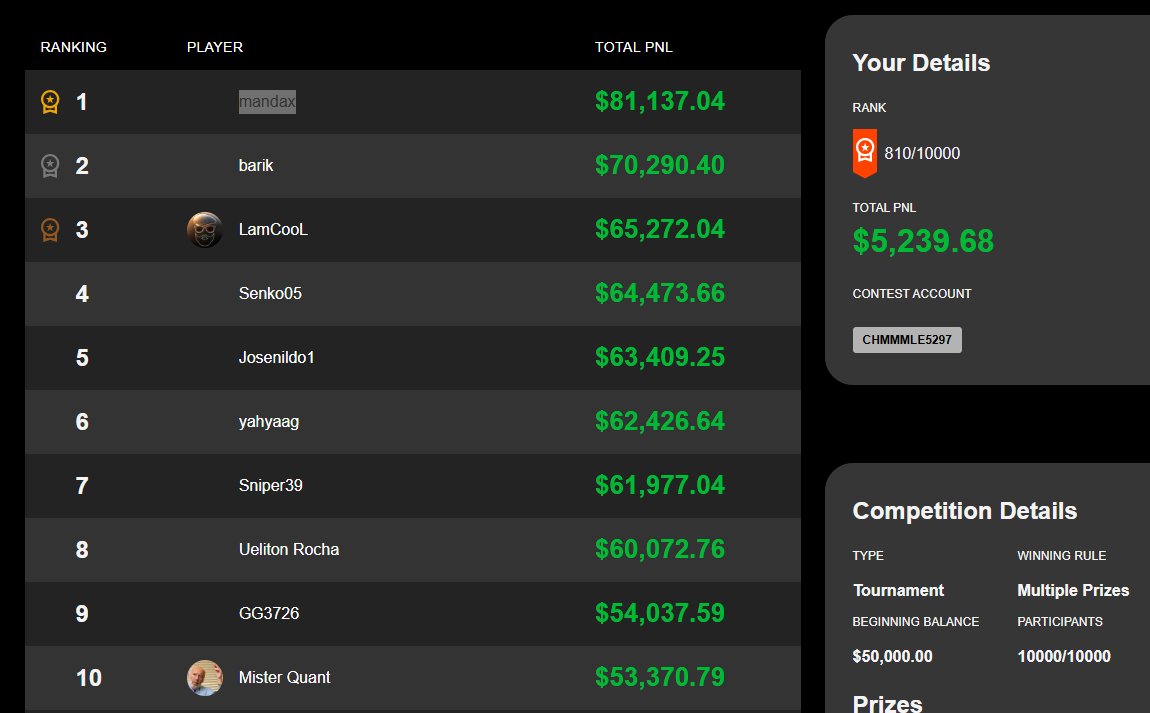Click the Tournament type value
Viewport: 1150px width, 713px height.
[x=898, y=590]
